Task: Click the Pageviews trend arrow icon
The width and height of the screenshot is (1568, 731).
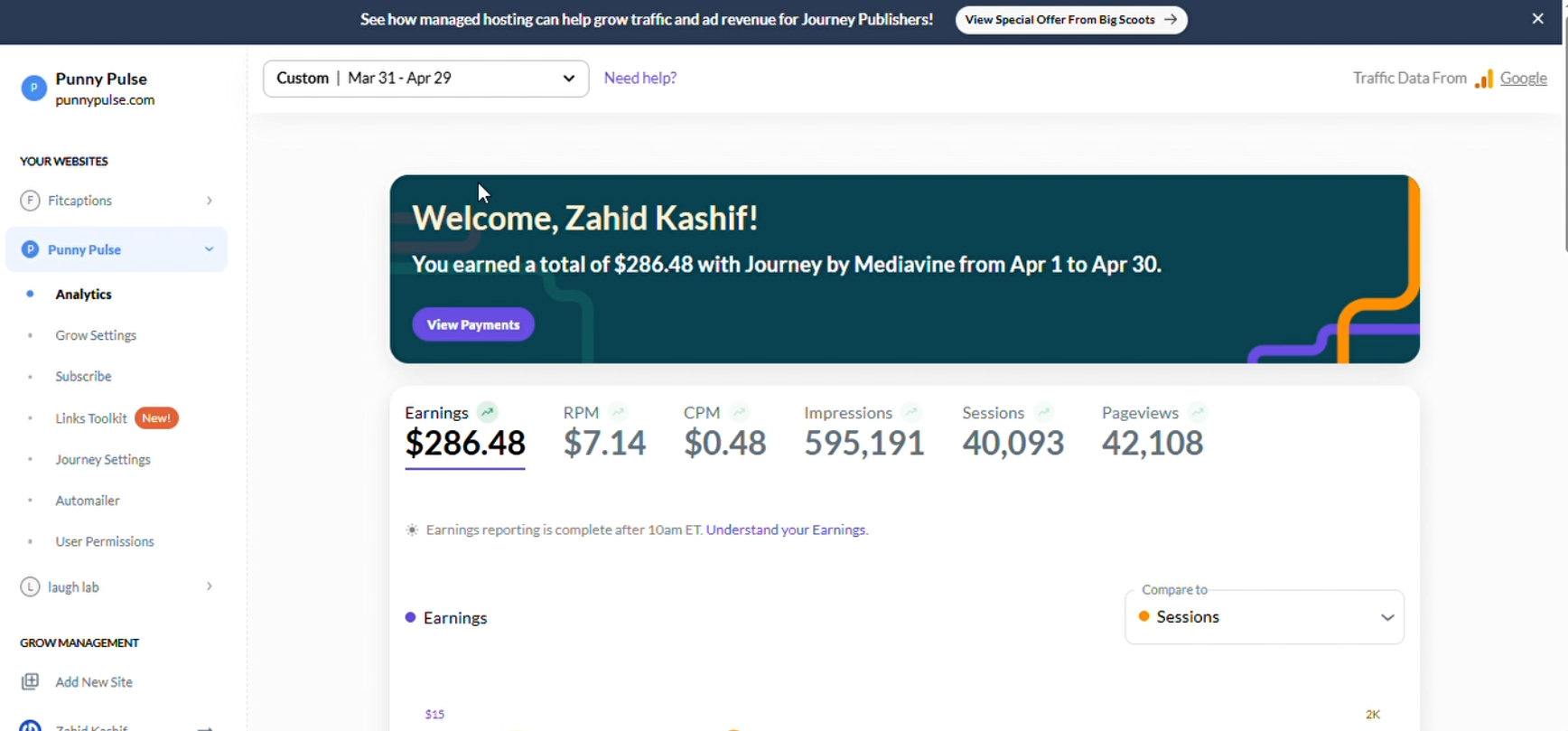Action: [x=1198, y=412]
